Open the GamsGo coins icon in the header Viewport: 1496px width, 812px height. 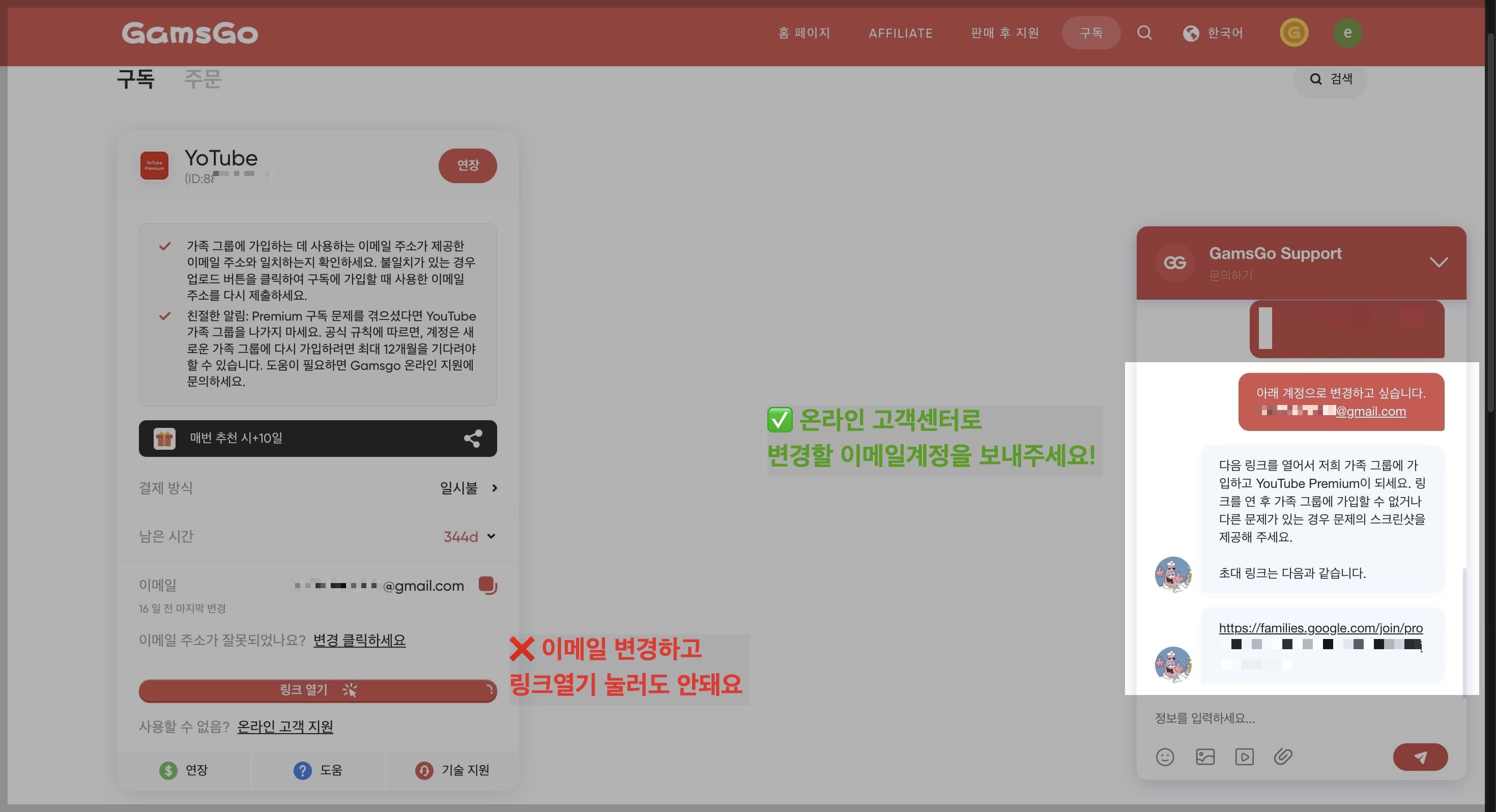(1293, 33)
